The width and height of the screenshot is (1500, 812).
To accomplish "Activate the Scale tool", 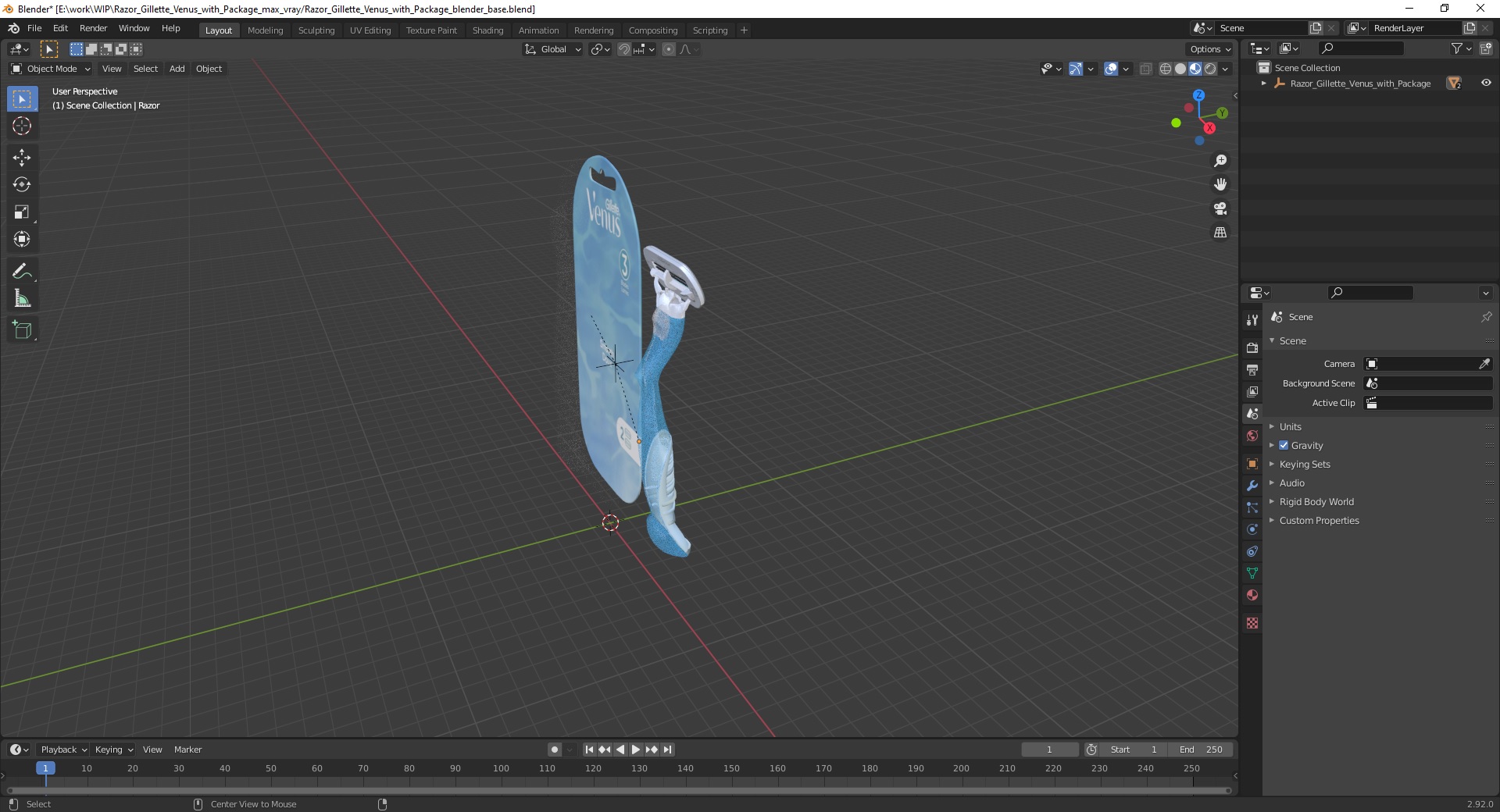I will coord(22,212).
